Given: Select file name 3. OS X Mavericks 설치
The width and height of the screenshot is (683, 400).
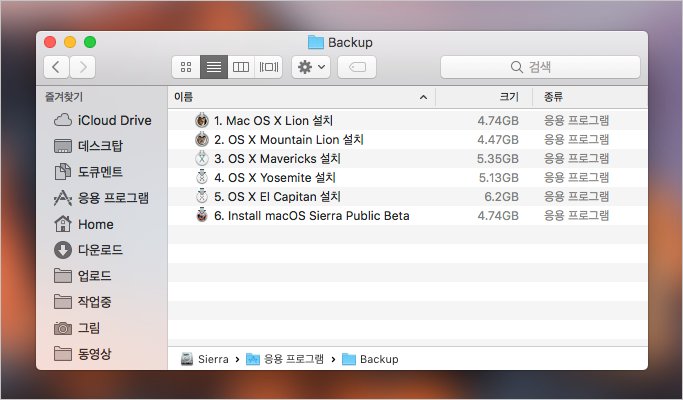Looking at the screenshot, I should (x=277, y=158).
